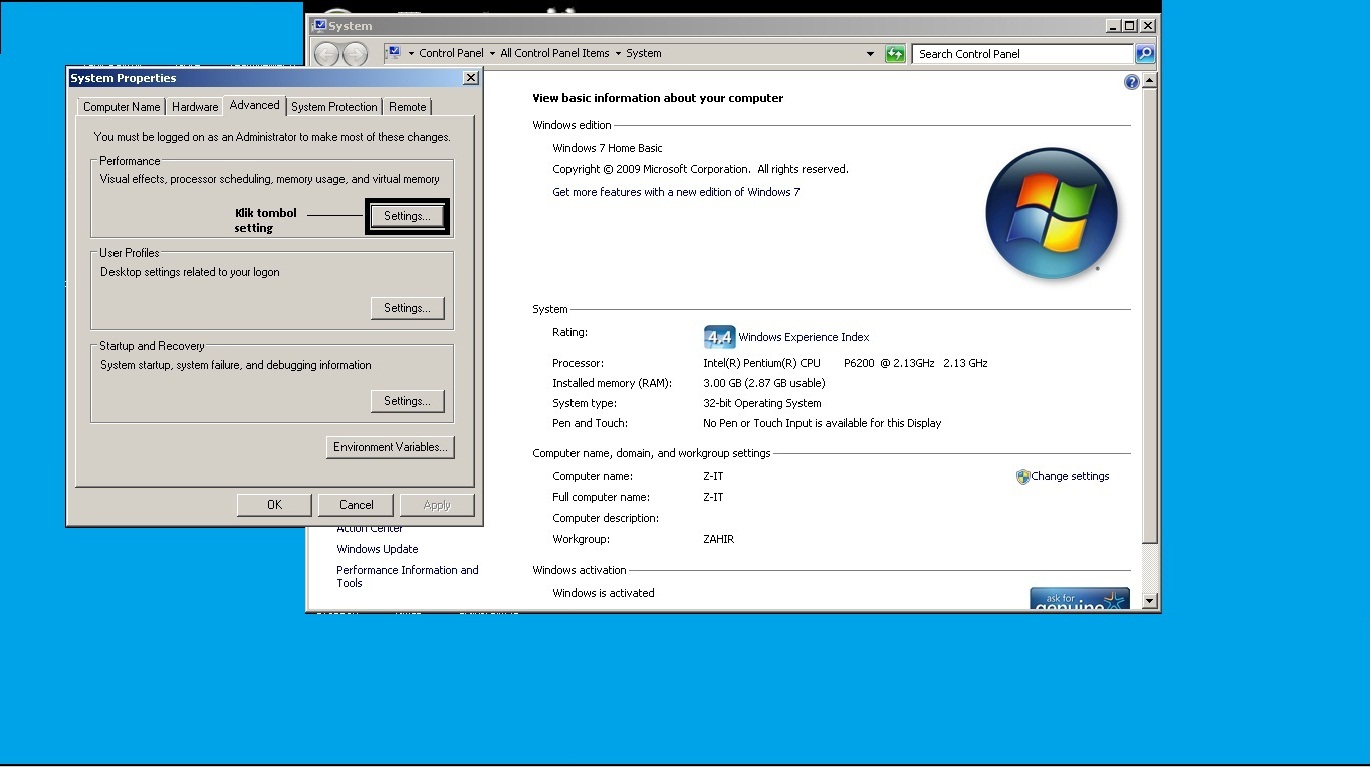
Task: Click the search magnifier icon
Action: [x=1145, y=54]
